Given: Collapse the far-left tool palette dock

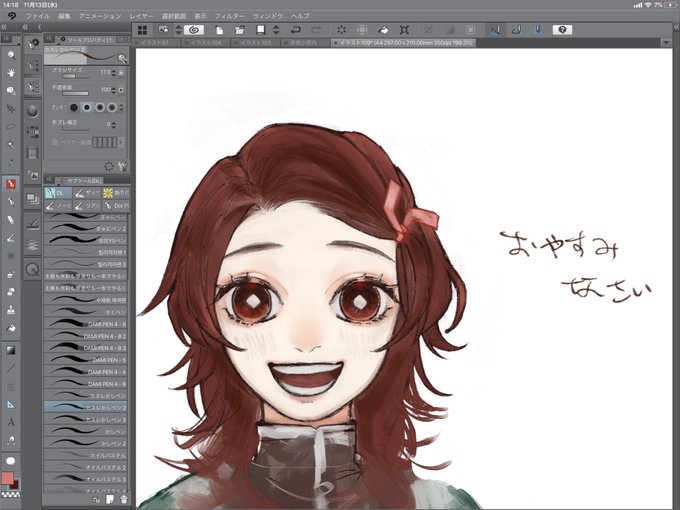Looking at the screenshot, I should [x=3, y=27].
